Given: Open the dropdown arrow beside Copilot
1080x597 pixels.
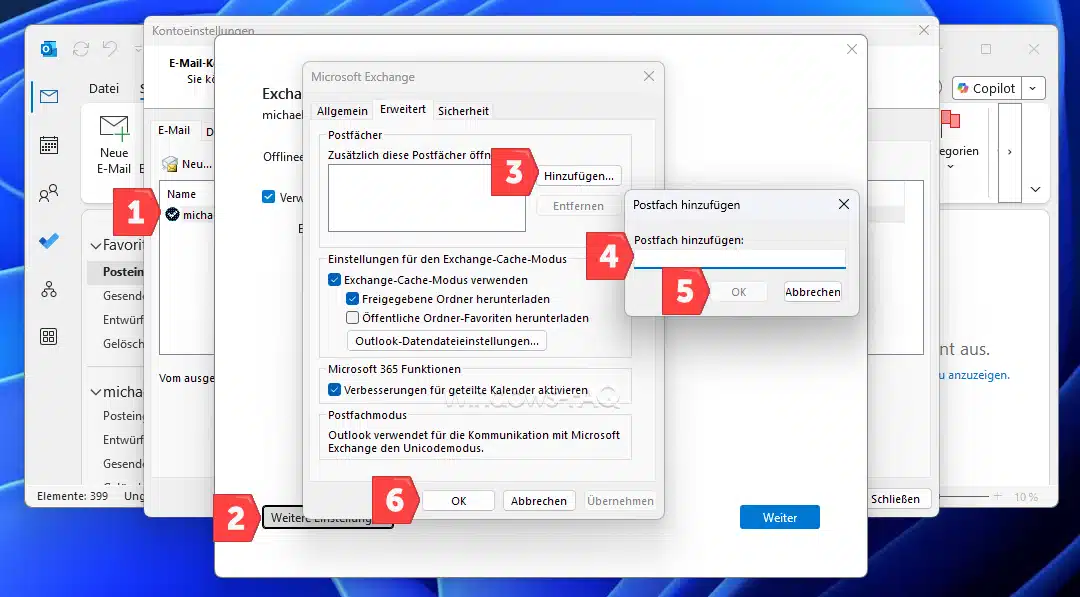Looking at the screenshot, I should pyautogui.click(x=1034, y=88).
